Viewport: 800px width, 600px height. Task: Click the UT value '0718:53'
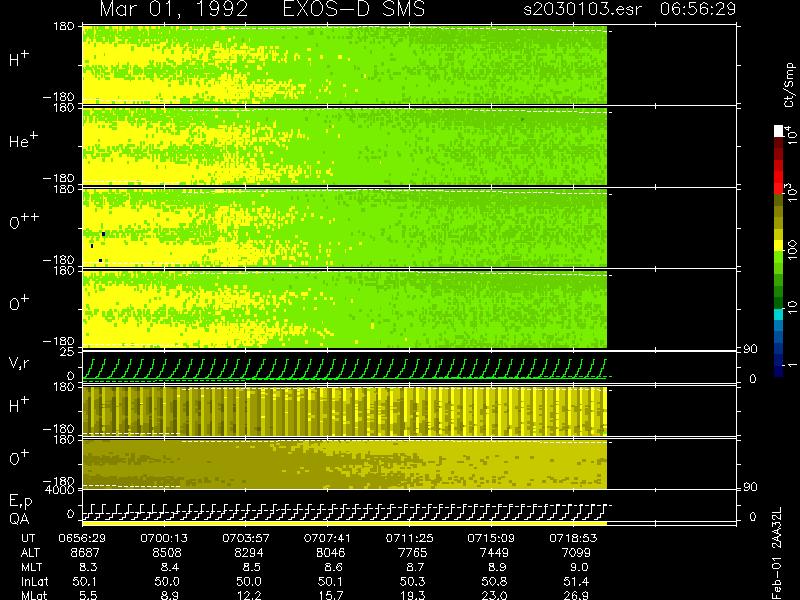[572, 538]
